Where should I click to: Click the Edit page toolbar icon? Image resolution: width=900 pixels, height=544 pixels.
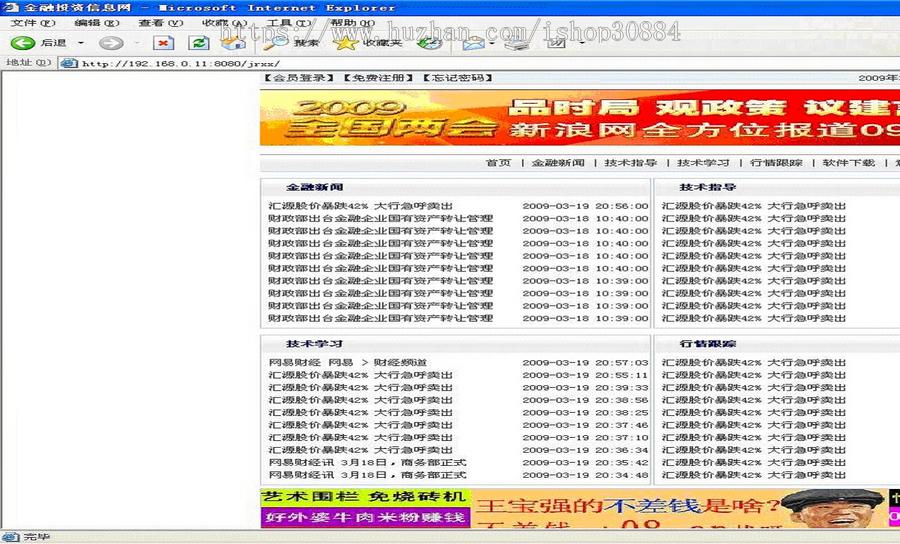(557, 43)
